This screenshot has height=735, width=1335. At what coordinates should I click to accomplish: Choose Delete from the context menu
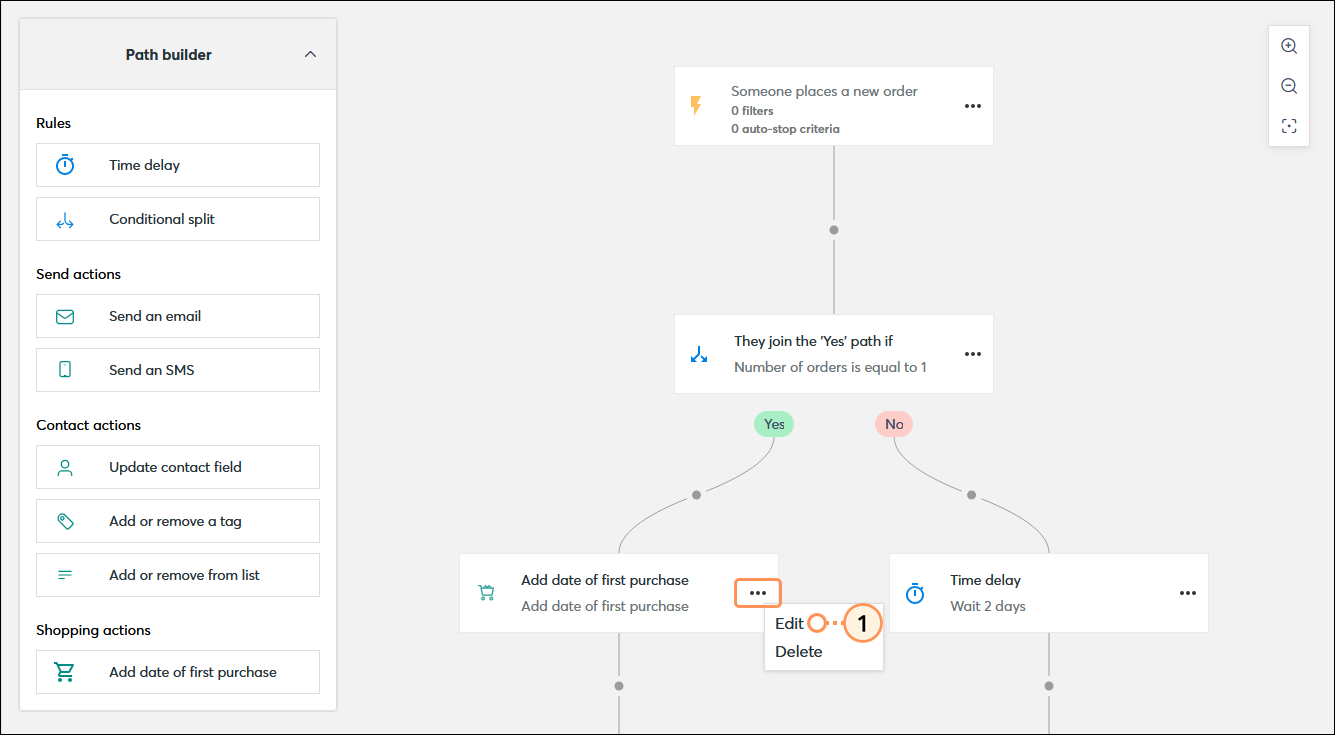click(x=799, y=651)
